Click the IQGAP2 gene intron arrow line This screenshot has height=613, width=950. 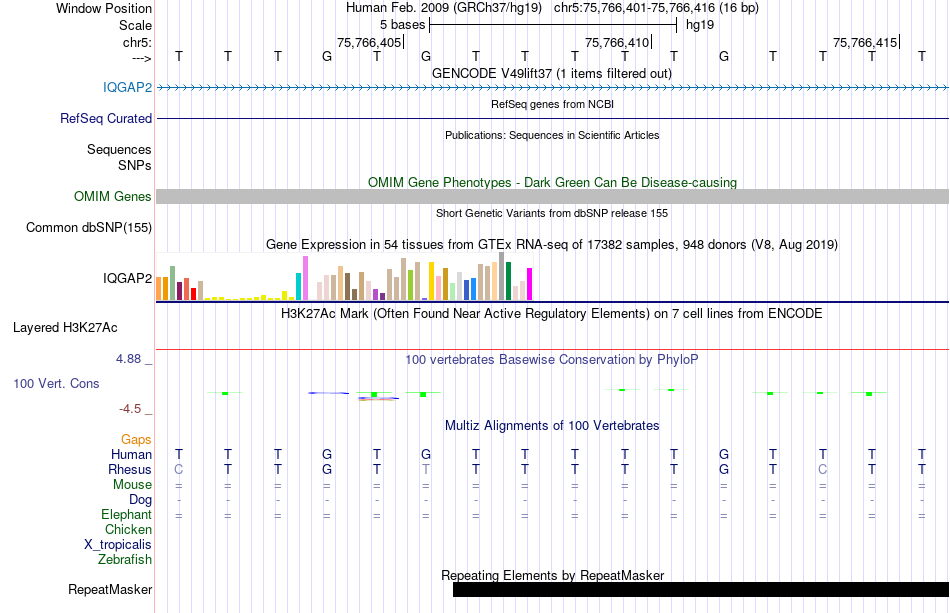552,88
